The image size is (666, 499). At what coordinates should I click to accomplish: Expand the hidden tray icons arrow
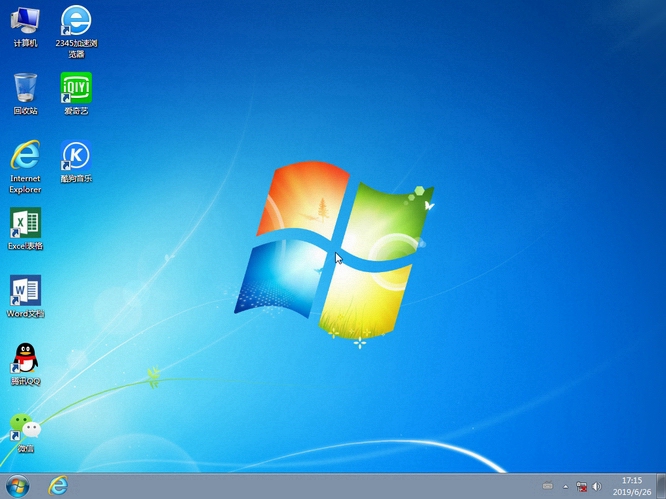[x=565, y=486]
